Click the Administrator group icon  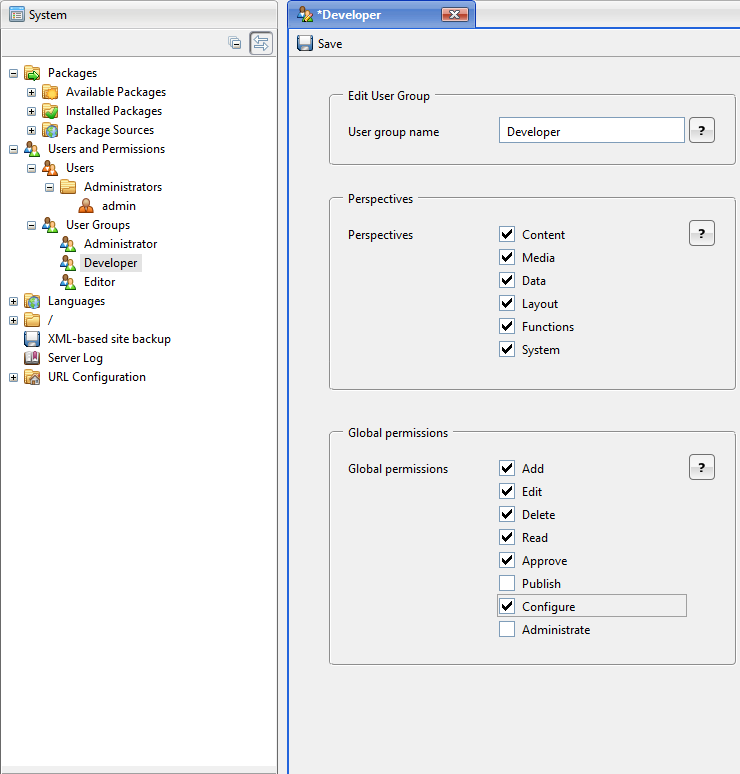pos(68,244)
